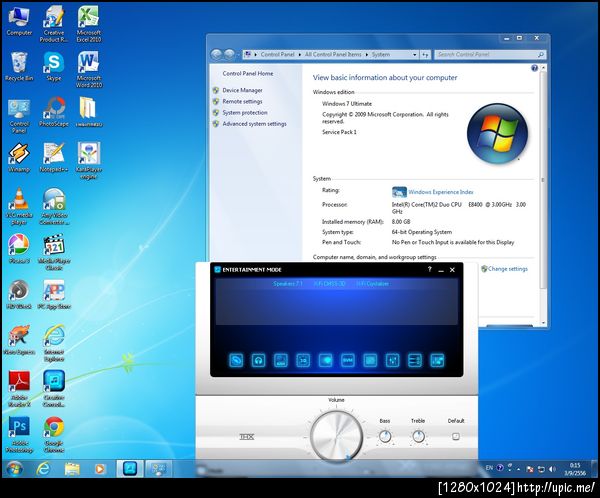Select the Notepad++ desktop icon
The width and height of the screenshot is (600, 498).
54,158
